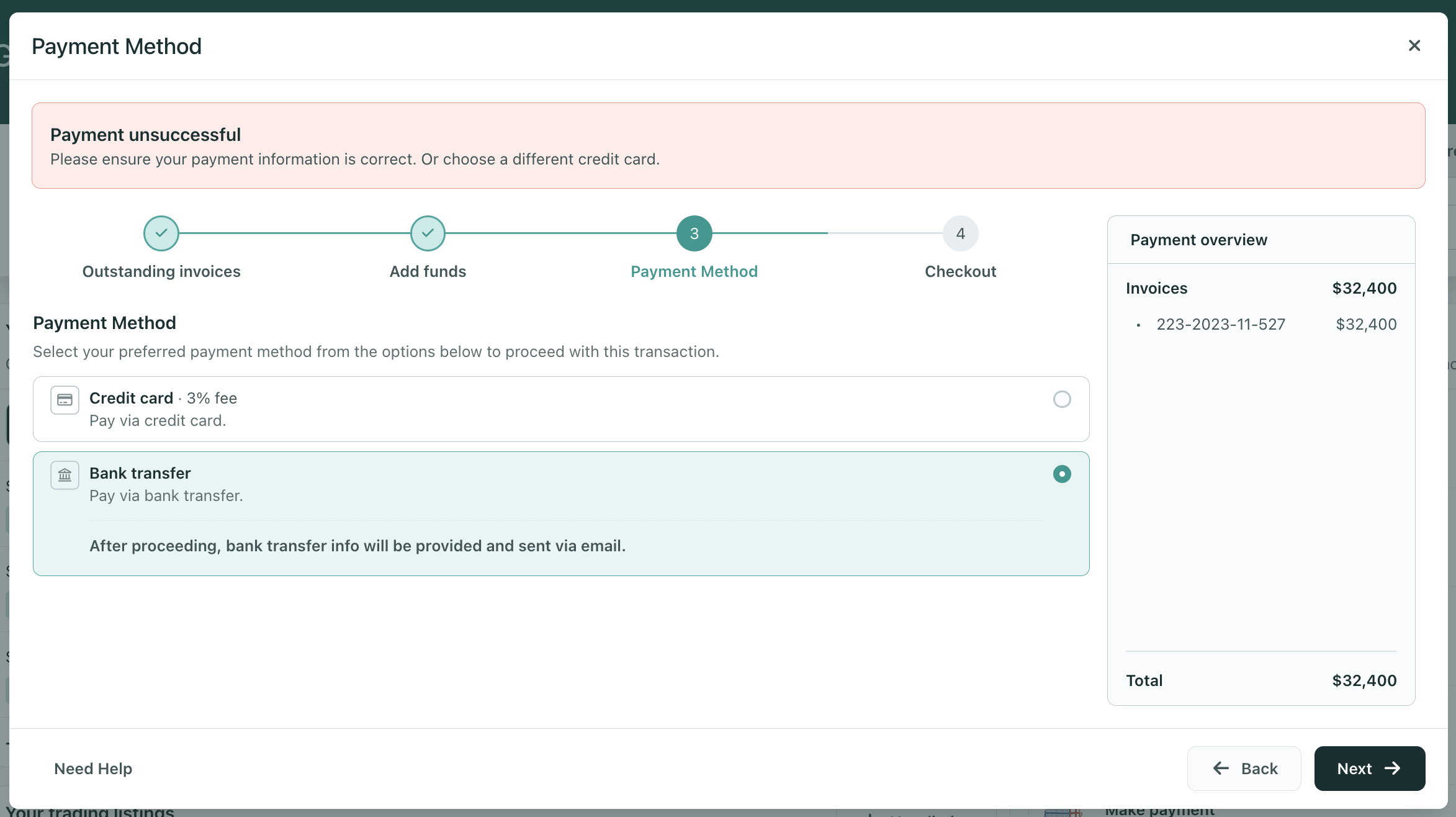This screenshot has height=817, width=1456.
Task: Click the step 3 circle indicator
Action: pos(694,233)
